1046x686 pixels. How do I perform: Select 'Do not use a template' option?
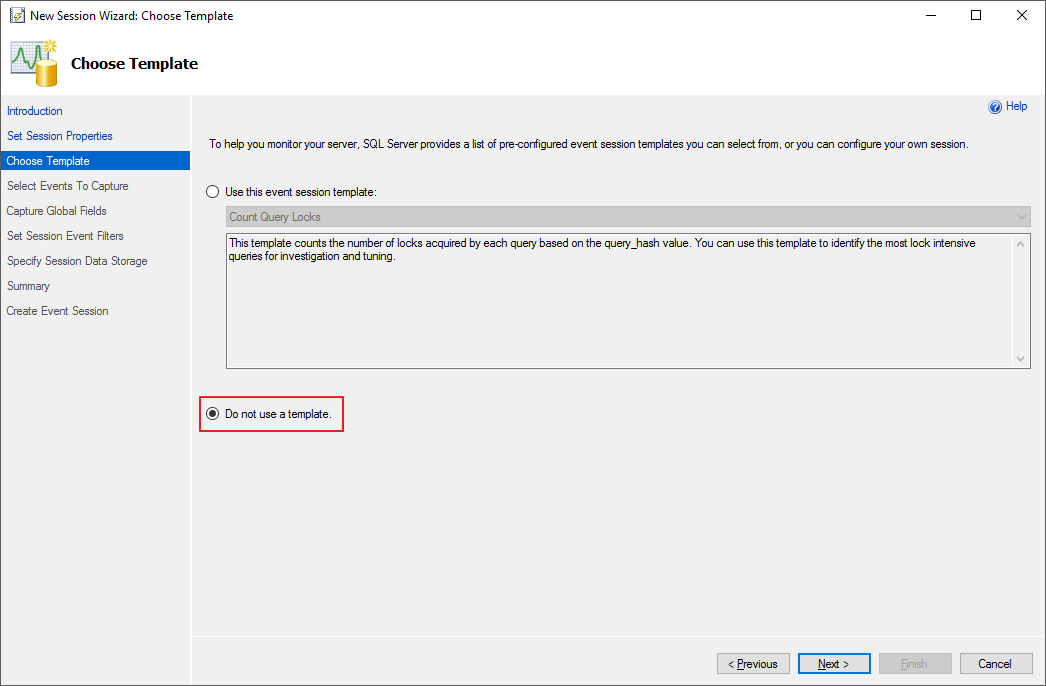[212, 414]
